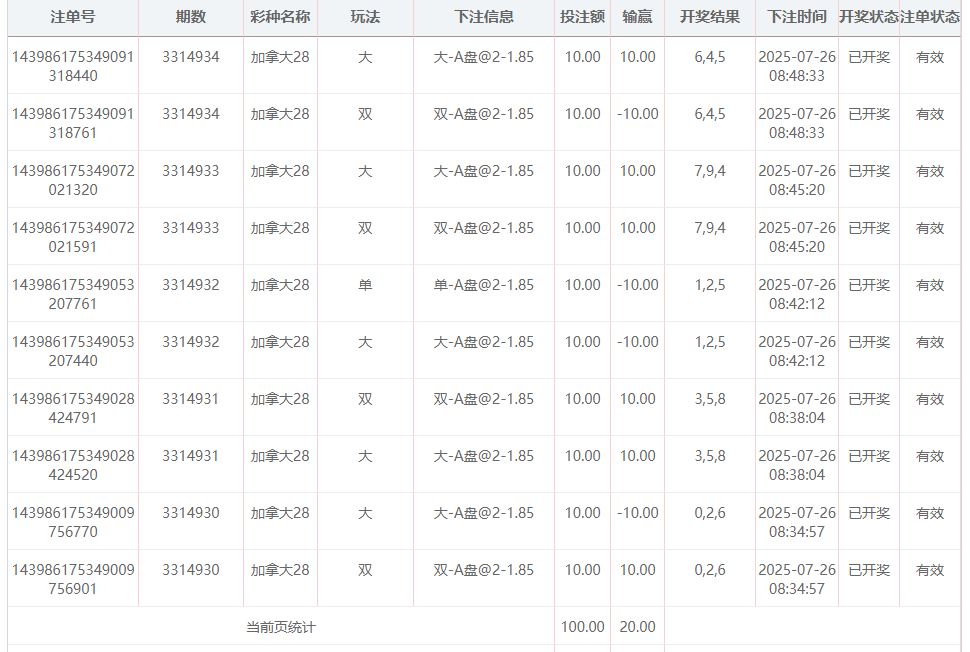Select the 下注时间 column header

click(x=797, y=17)
